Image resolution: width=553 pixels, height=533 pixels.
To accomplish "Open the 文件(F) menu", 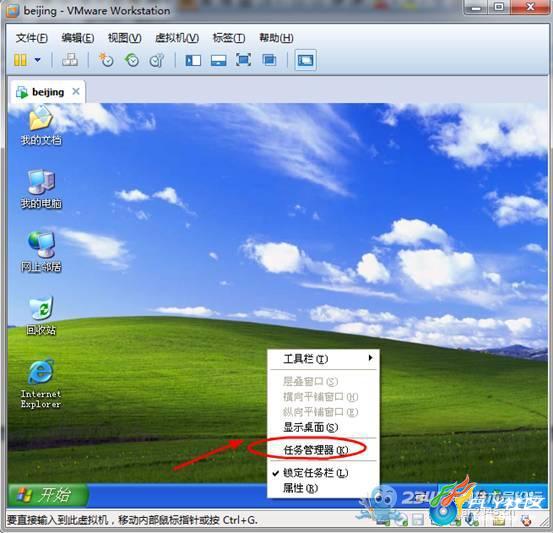I will pyautogui.click(x=31, y=37).
